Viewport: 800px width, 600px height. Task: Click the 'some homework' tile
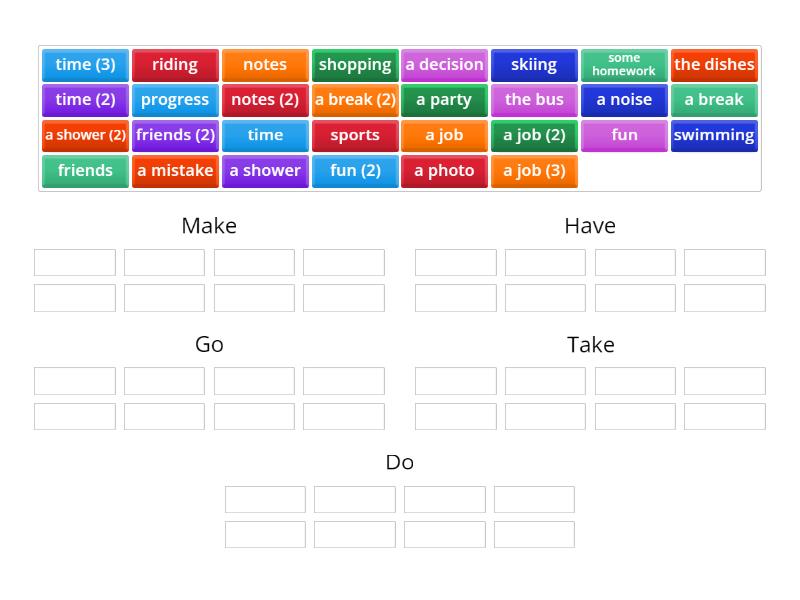click(624, 64)
